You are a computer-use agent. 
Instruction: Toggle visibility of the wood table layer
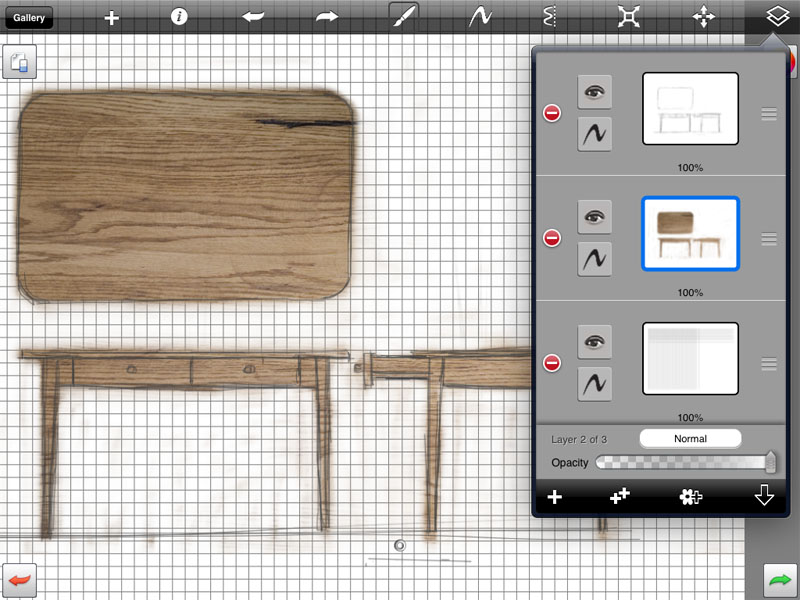(x=595, y=216)
